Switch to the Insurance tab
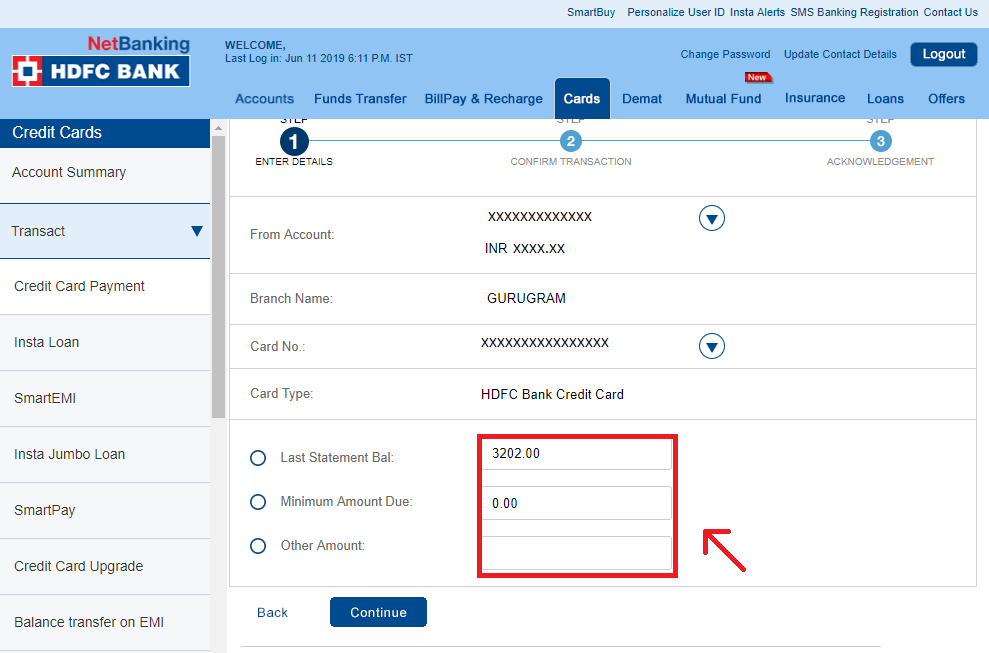The width and height of the screenshot is (989, 653). coord(815,98)
